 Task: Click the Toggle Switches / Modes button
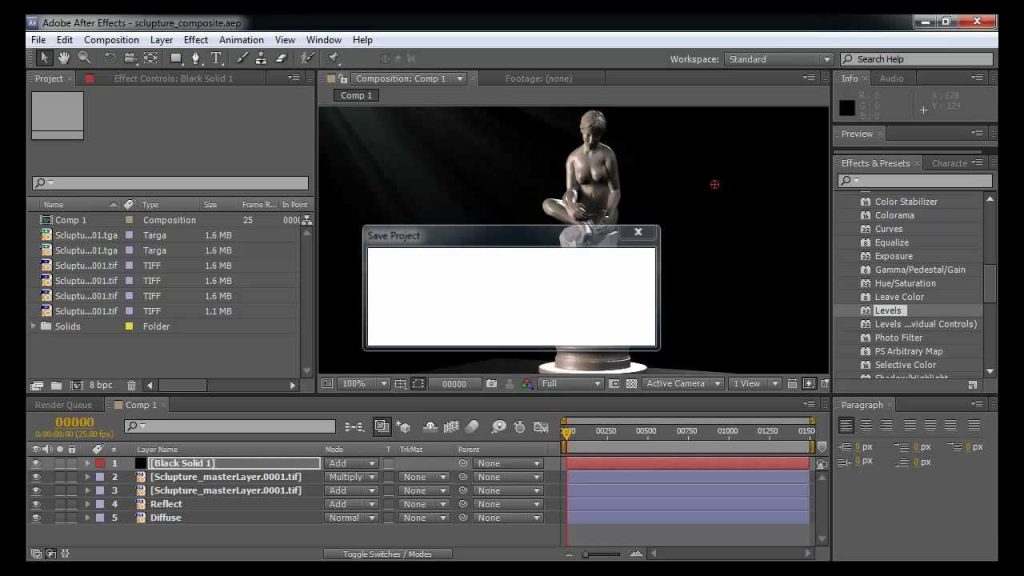coord(387,554)
